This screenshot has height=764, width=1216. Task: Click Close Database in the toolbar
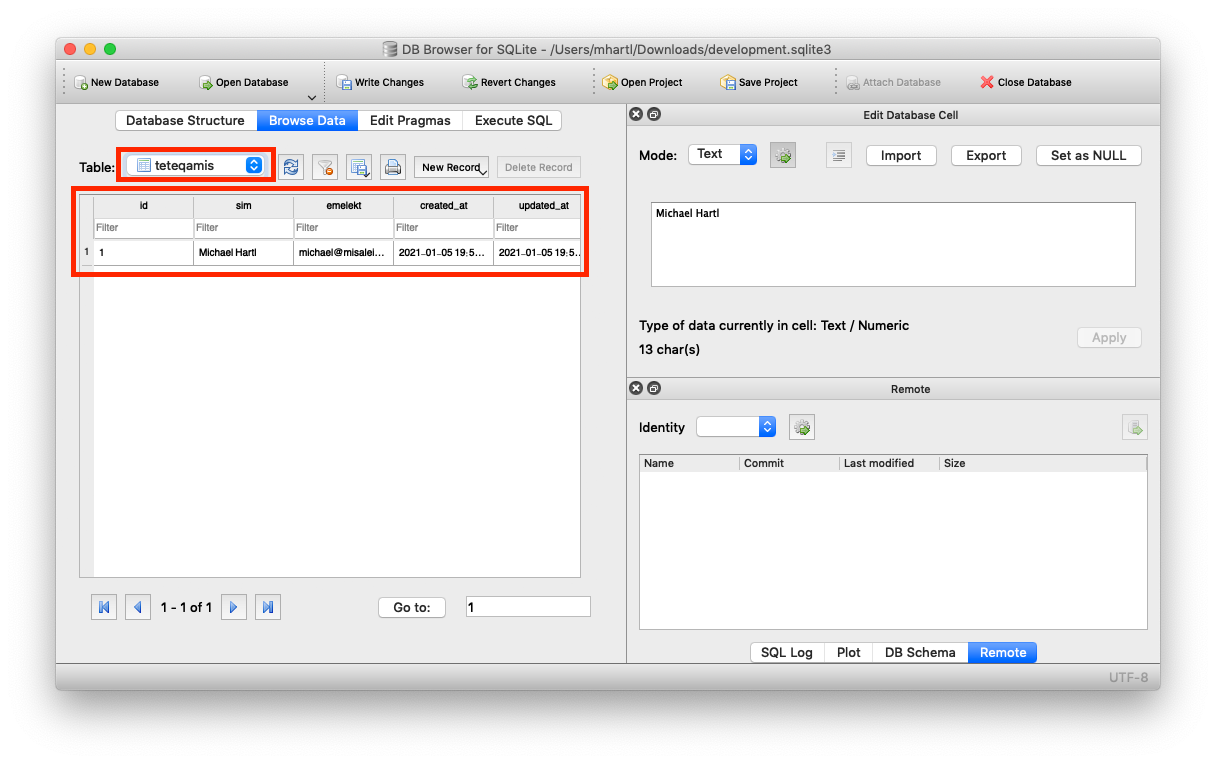1025,82
